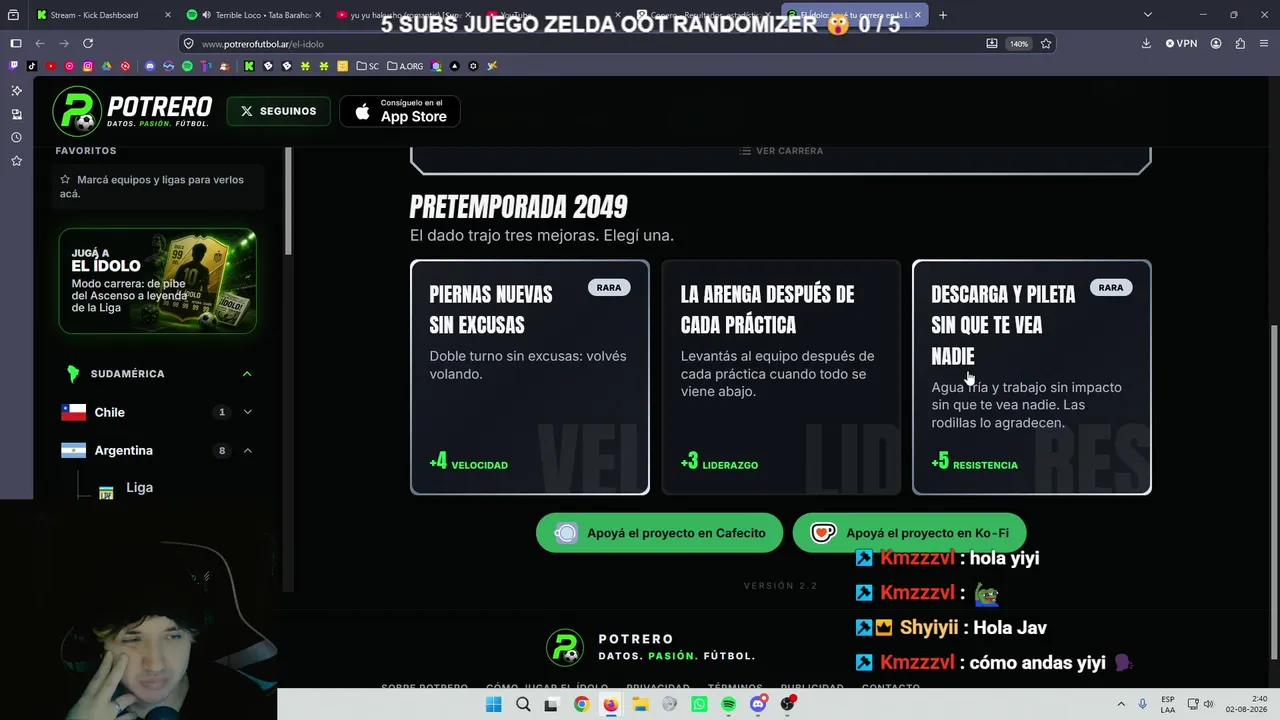This screenshot has height=720, width=1280.
Task: Open the TikTok bookmark icon
Action: tap(32, 66)
